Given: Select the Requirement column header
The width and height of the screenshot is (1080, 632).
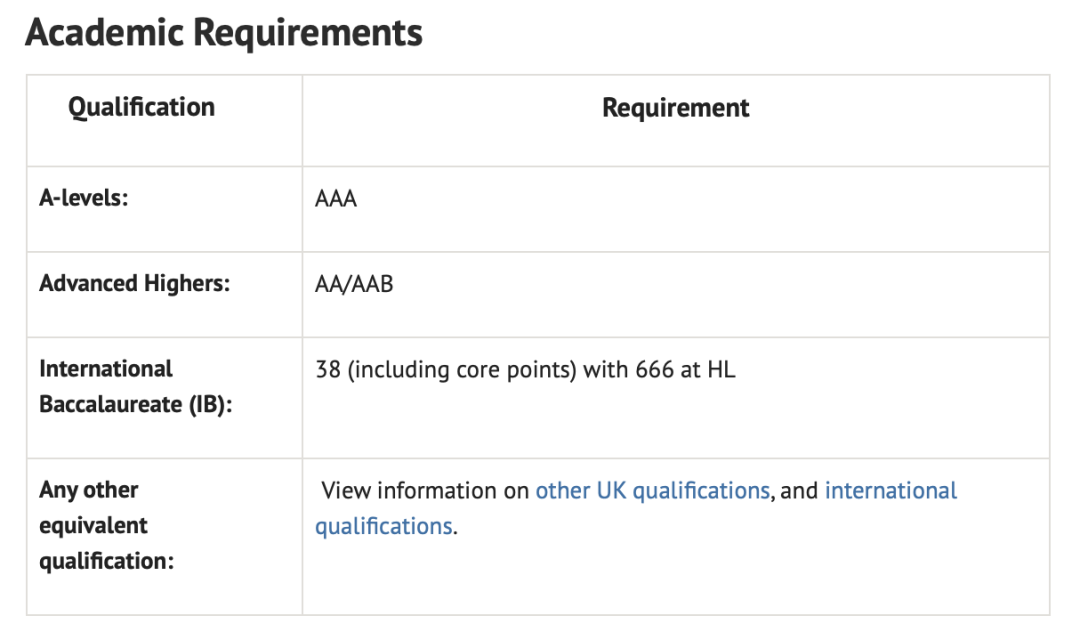Looking at the screenshot, I should (x=676, y=107).
